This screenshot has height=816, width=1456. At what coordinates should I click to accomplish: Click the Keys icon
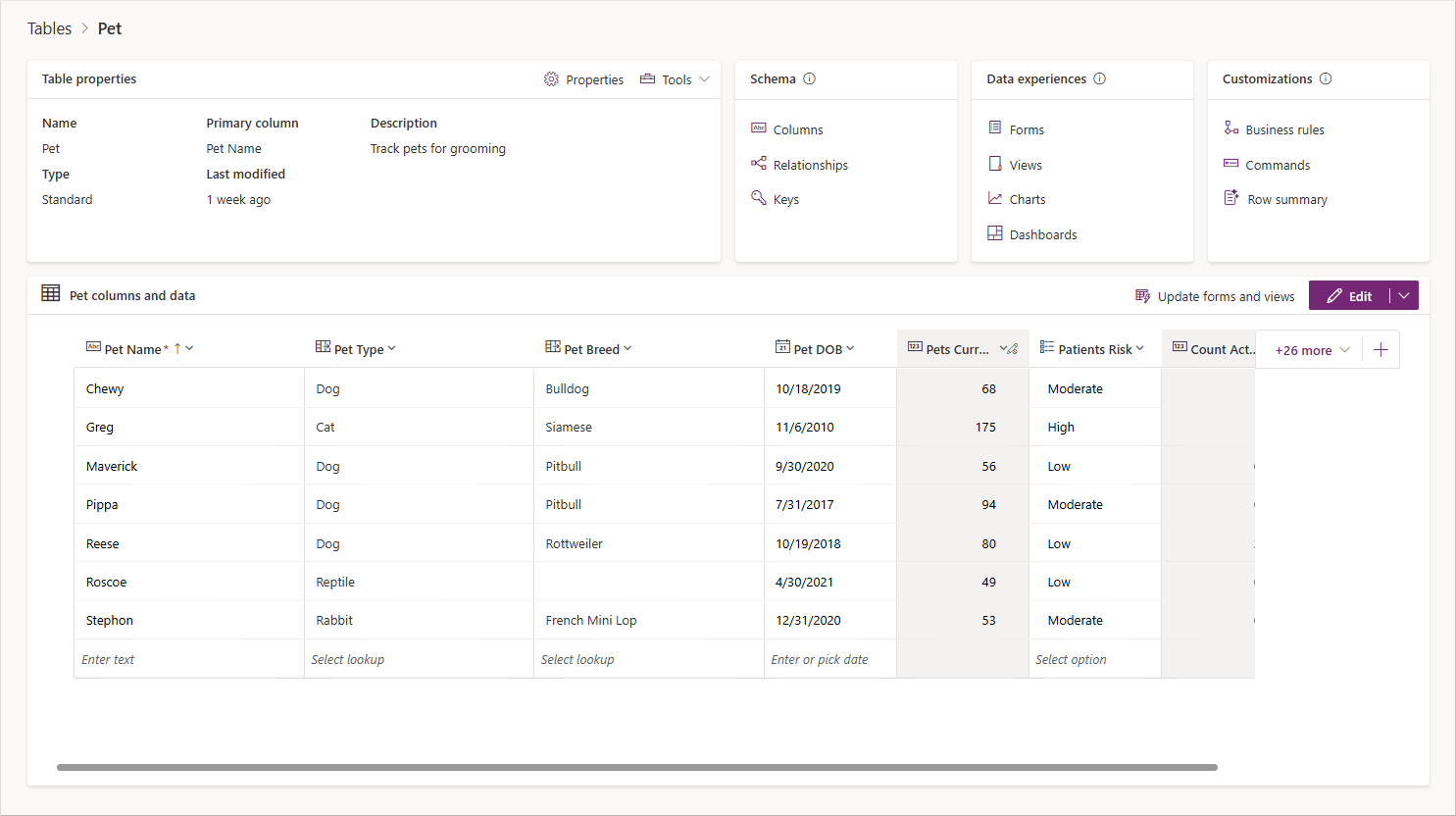coord(759,198)
